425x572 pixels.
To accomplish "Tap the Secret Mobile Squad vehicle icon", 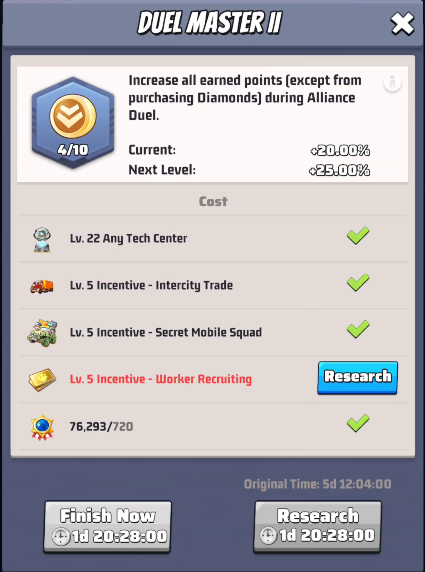I will pyautogui.click(x=42, y=333).
